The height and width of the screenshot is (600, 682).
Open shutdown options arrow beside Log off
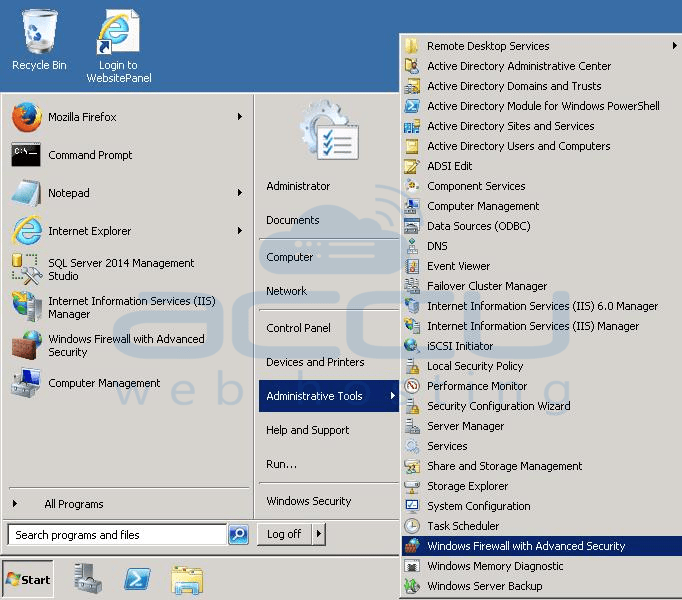click(x=319, y=533)
